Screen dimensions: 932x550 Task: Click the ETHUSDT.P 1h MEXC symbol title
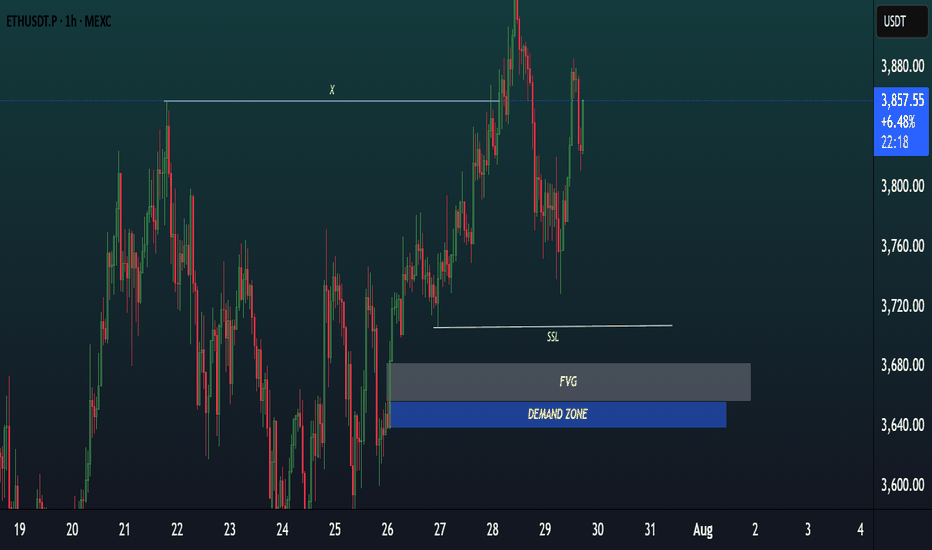pyautogui.click(x=59, y=21)
